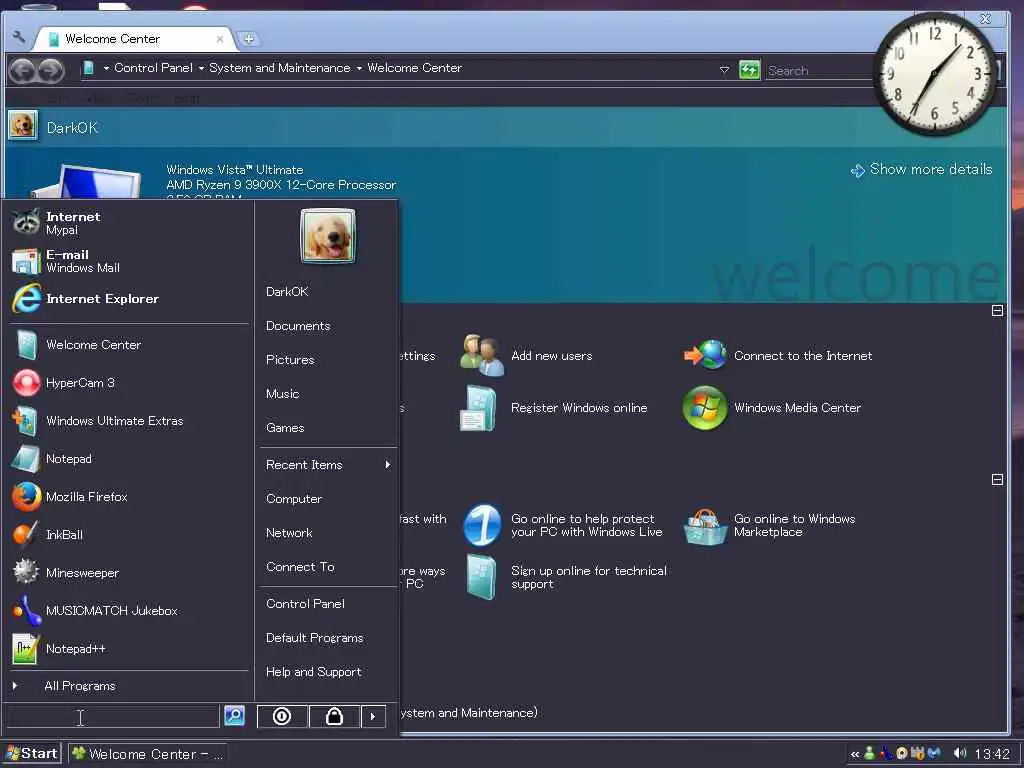This screenshot has height=768, width=1024.
Task: Launch Notepad from the Start menu
Action: click(52, 458)
